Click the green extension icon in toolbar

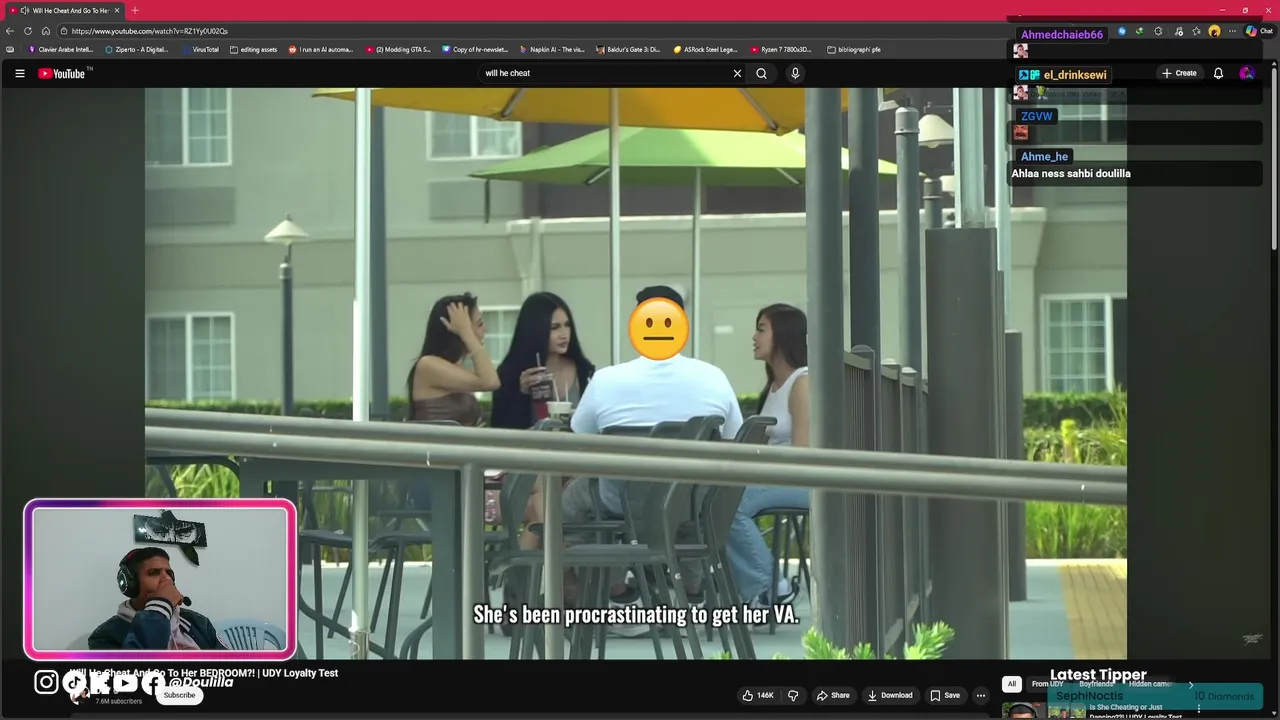pos(1139,31)
